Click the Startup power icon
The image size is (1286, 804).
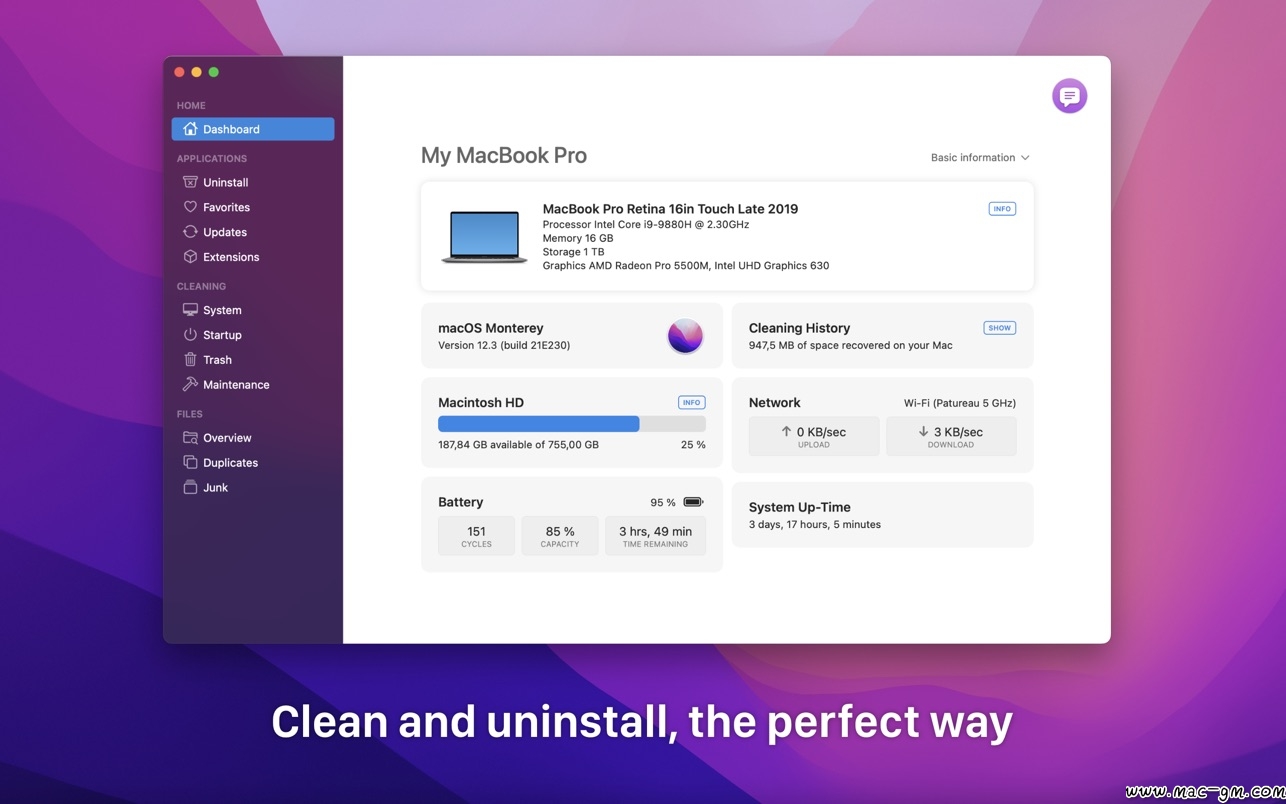(x=190, y=335)
